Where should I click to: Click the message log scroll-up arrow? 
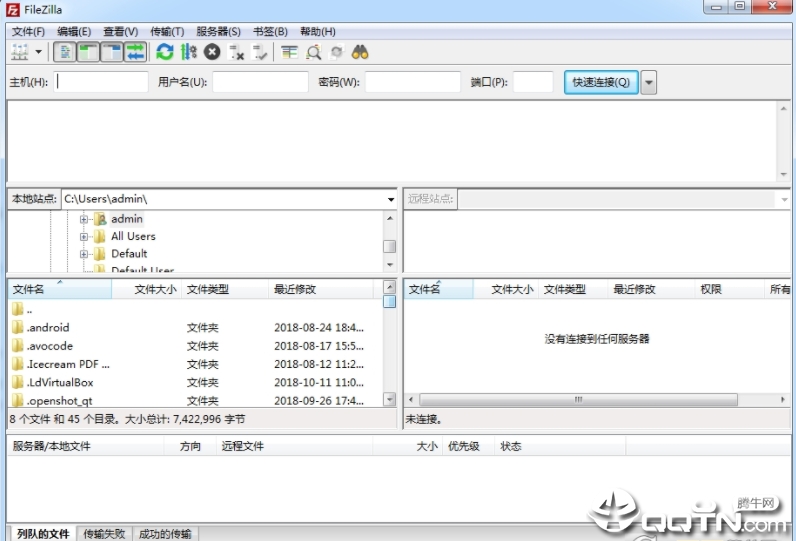[x=784, y=108]
